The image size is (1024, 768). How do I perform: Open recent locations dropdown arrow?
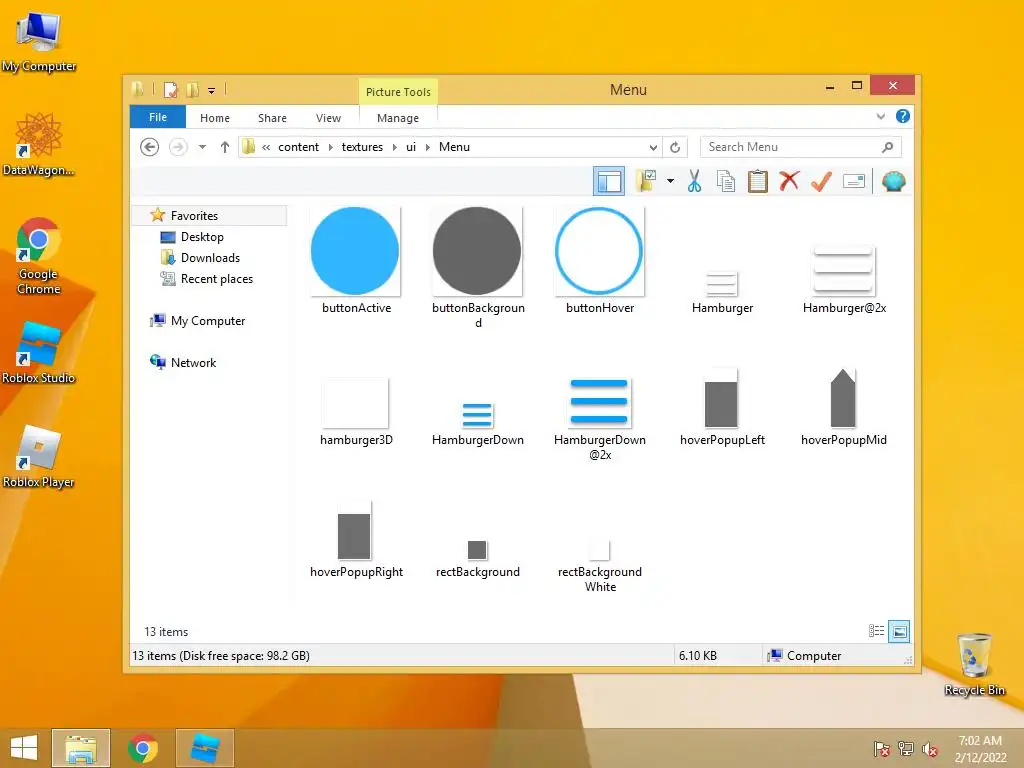click(x=202, y=147)
